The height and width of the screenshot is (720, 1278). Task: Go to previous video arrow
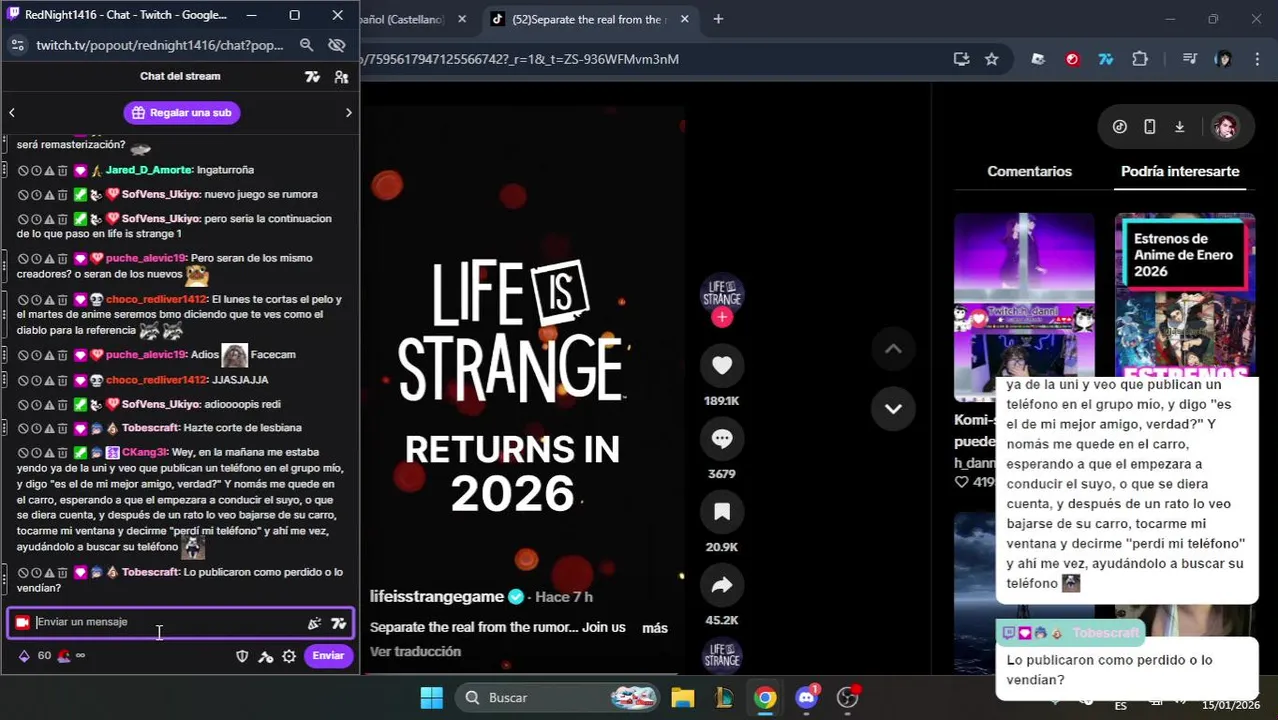(x=893, y=349)
